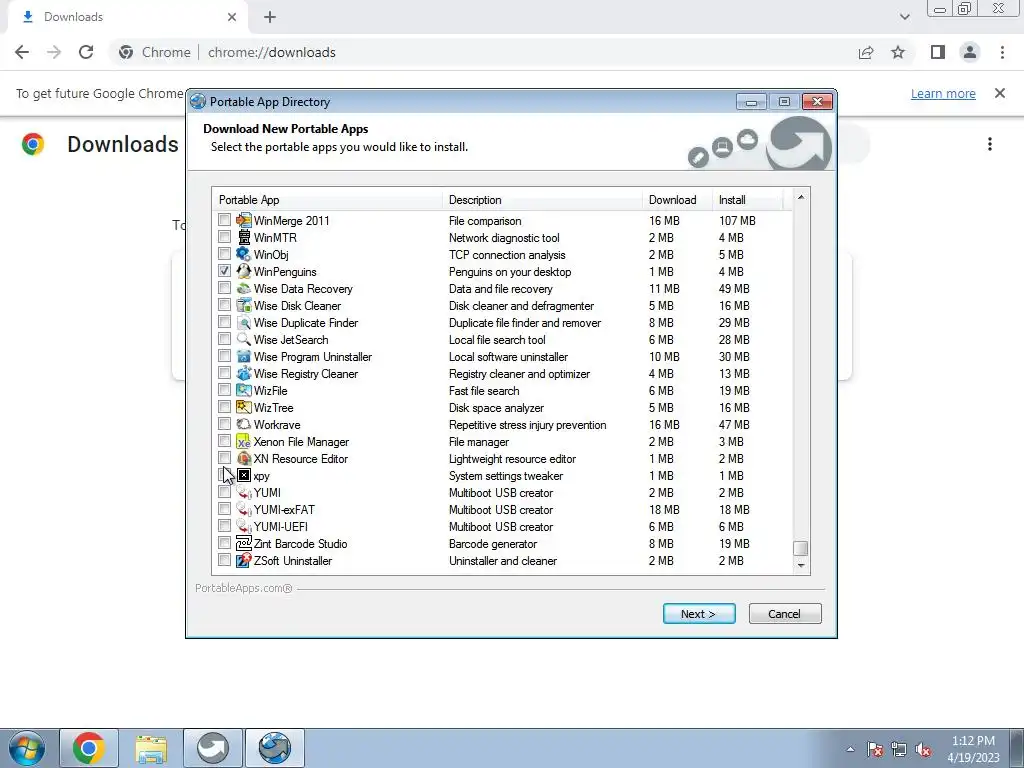This screenshot has height=768, width=1024.
Task: Click the Wise Program Uninstaller icon
Action: 244,356
